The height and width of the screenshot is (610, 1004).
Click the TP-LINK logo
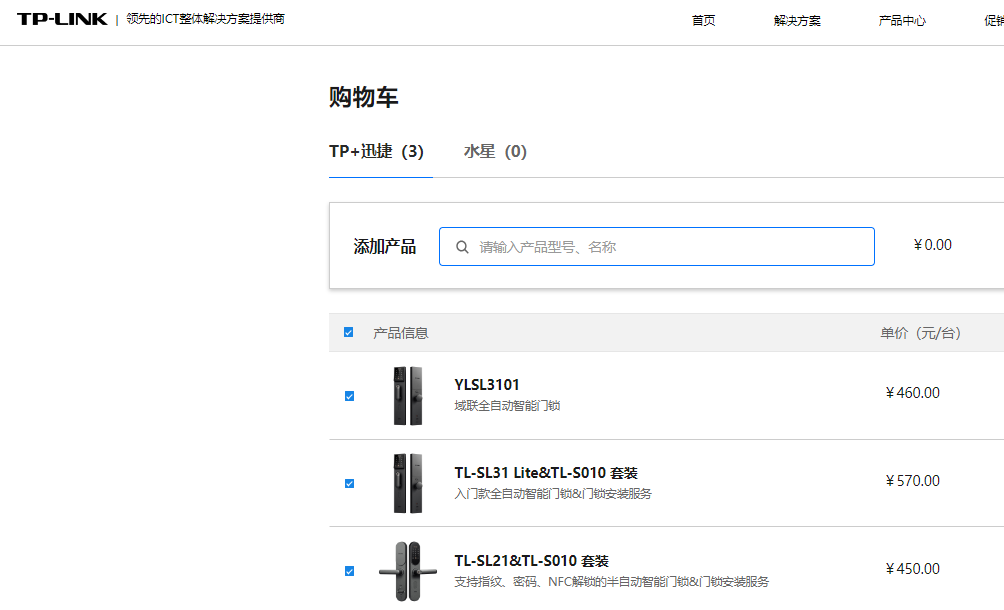point(62,19)
